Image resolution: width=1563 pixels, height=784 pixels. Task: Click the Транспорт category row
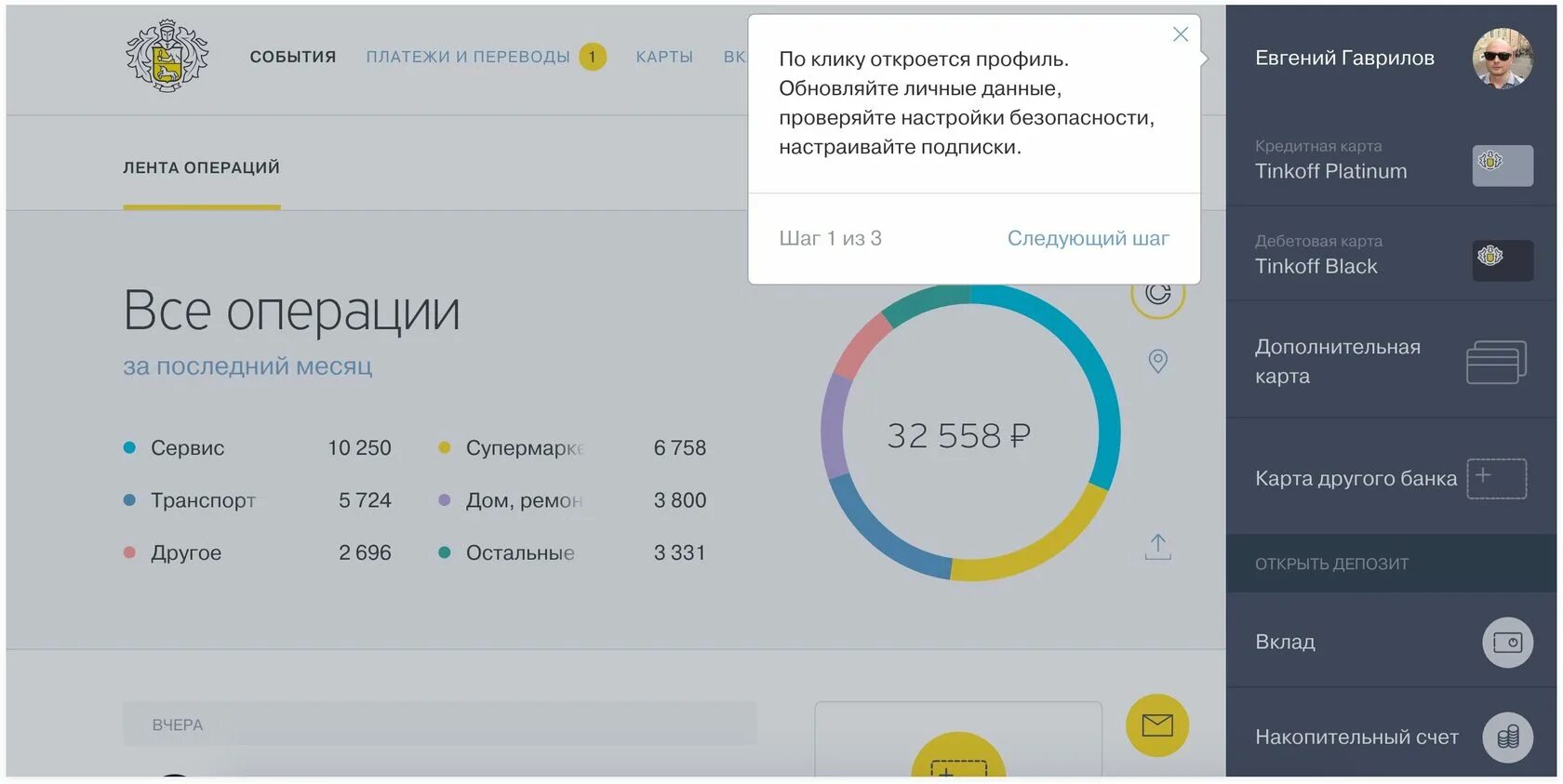(x=257, y=500)
